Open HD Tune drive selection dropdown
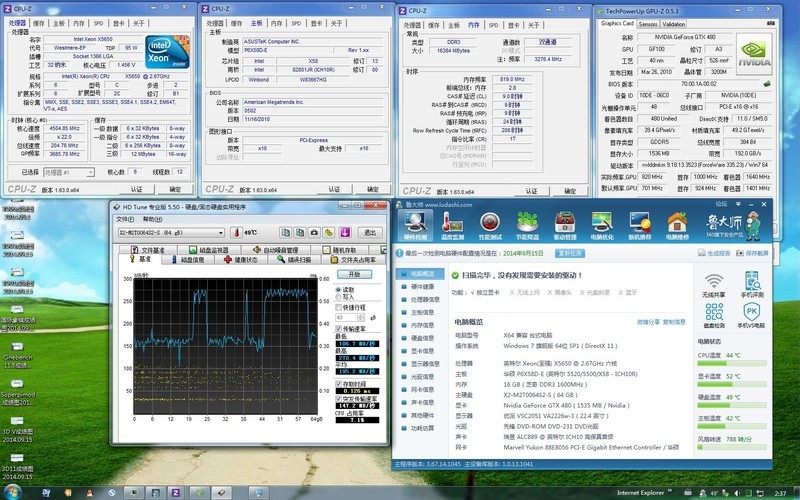Screen dimensions: 800x500 tap(171, 233)
